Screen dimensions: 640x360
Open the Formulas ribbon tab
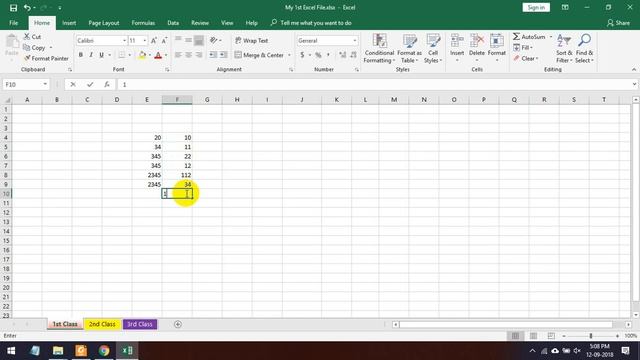coord(143,23)
